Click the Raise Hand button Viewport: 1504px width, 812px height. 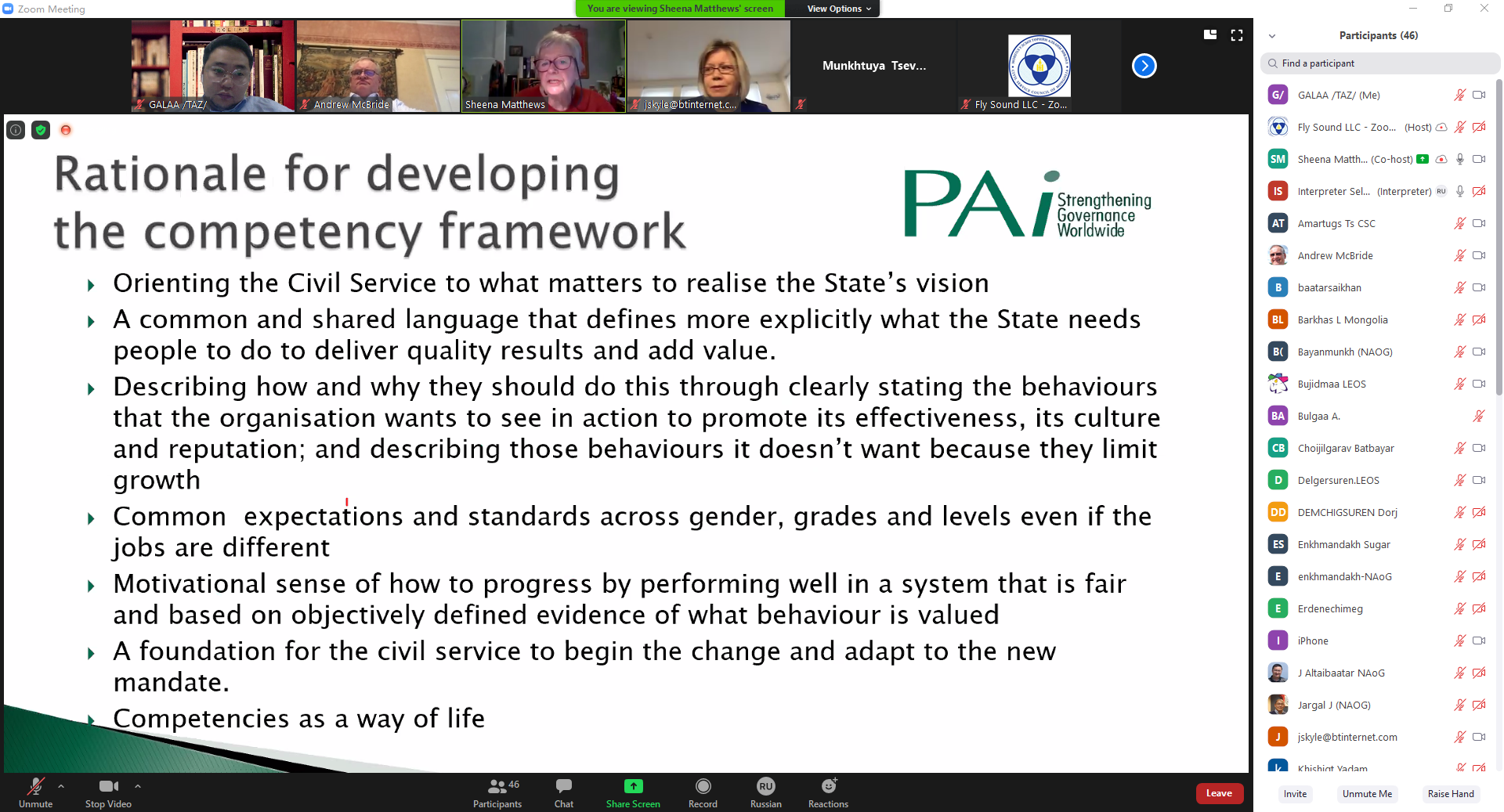click(x=1451, y=793)
